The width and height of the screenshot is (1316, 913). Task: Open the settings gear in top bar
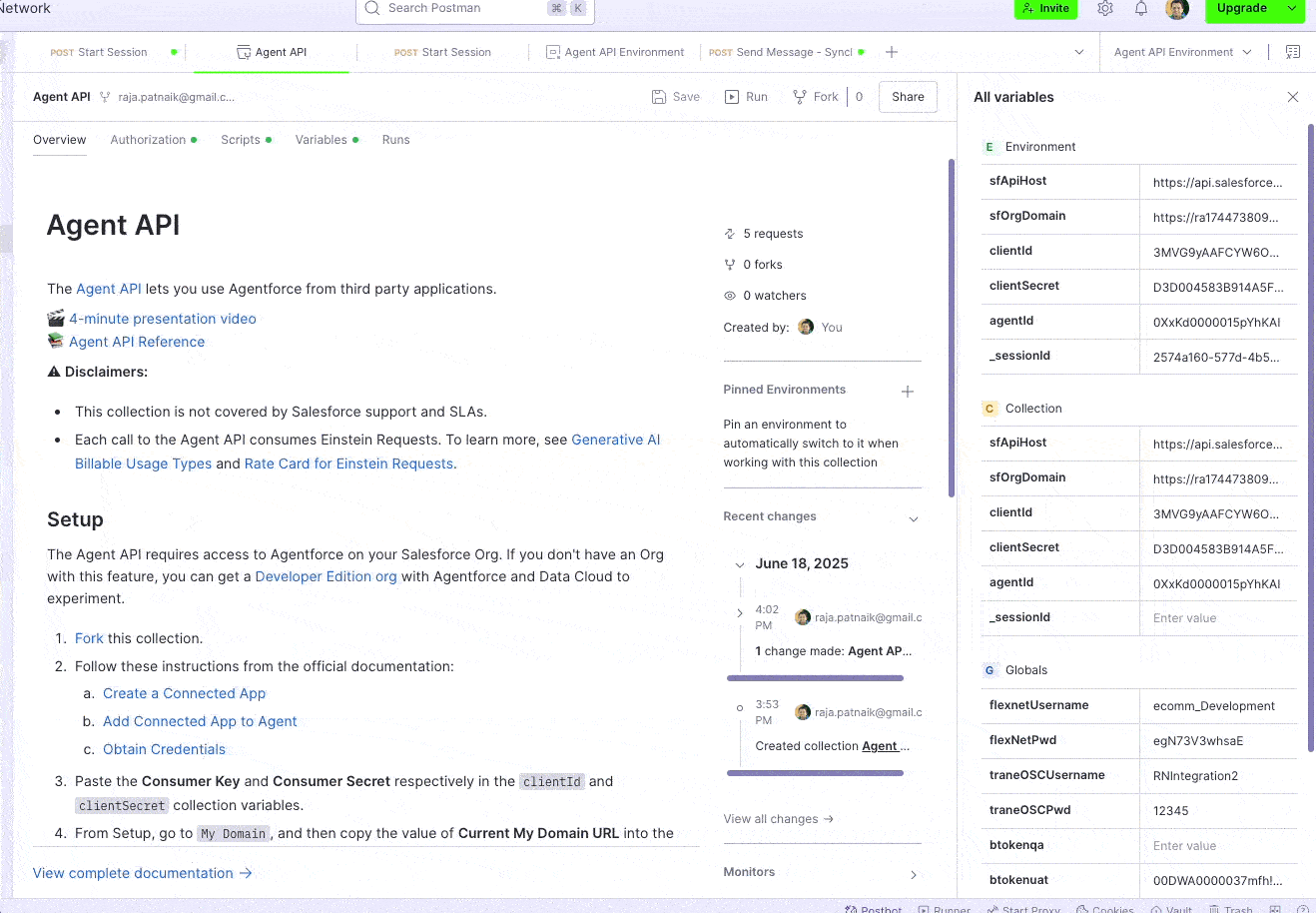1105,8
